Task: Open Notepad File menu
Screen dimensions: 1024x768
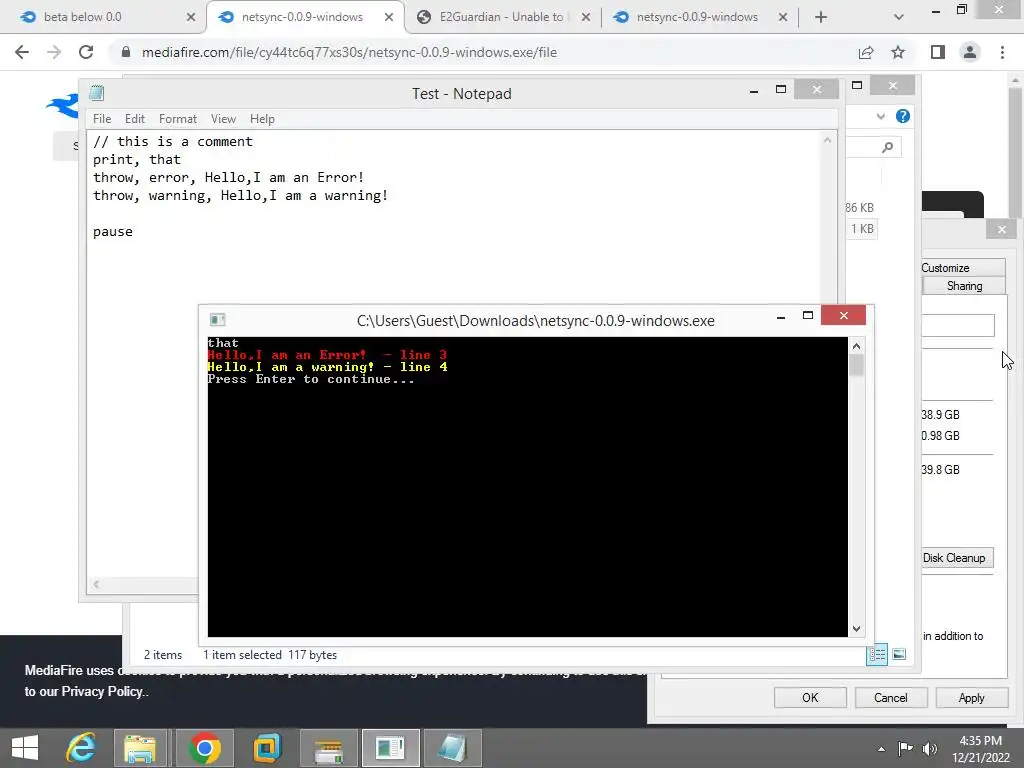Action: click(102, 119)
